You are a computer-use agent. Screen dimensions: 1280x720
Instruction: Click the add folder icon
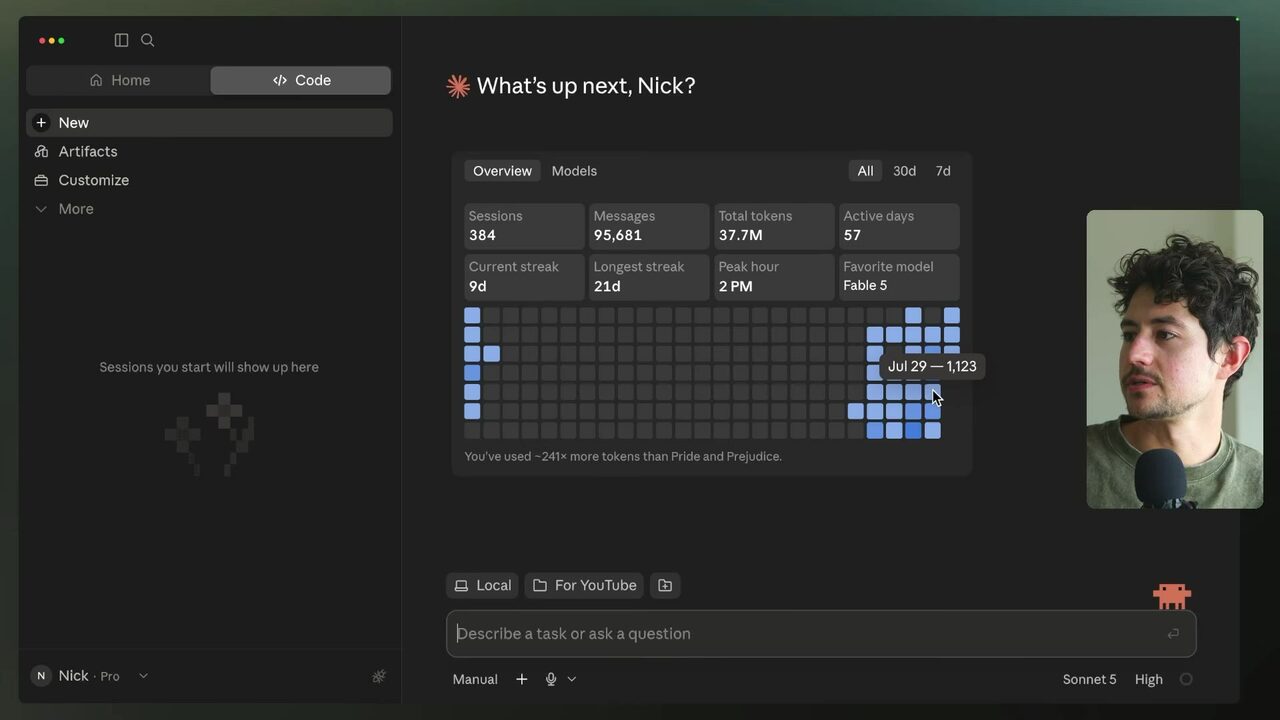[665, 585]
